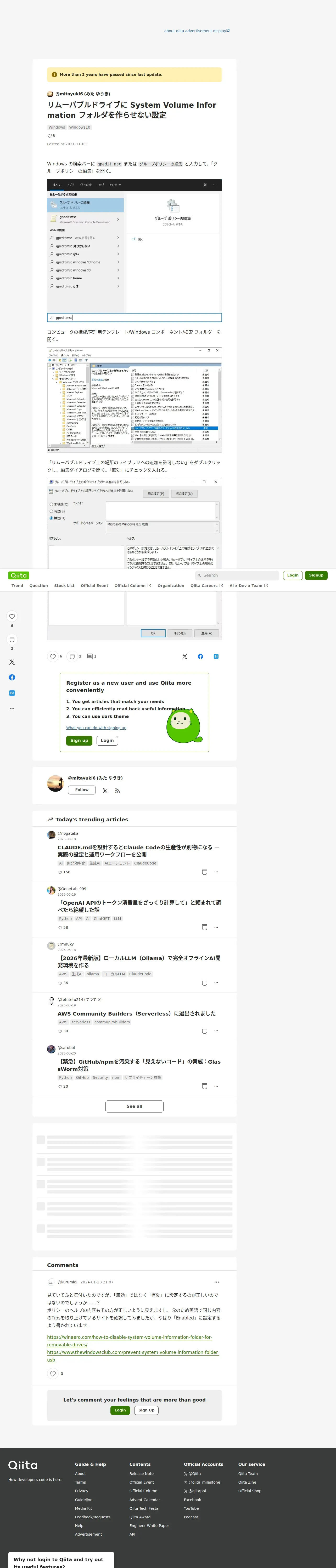The height and width of the screenshot is (1568, 336).
Task: Open the Windows10 tag
Action: click(x=79, y=127)
